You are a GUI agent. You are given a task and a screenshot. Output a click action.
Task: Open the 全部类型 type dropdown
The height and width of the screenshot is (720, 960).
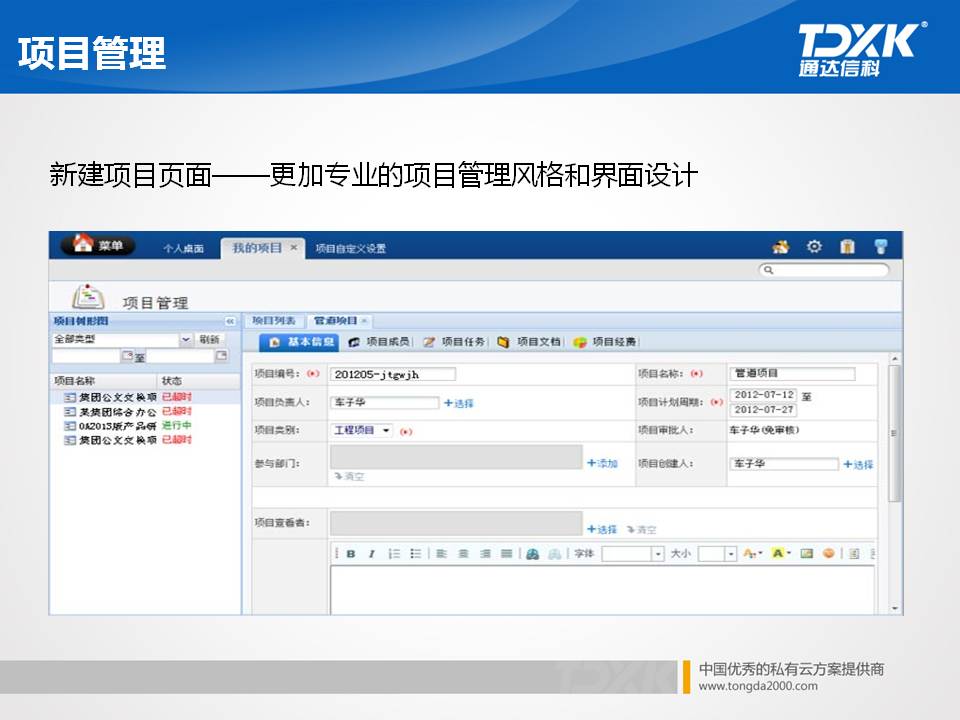pos(122,339)
